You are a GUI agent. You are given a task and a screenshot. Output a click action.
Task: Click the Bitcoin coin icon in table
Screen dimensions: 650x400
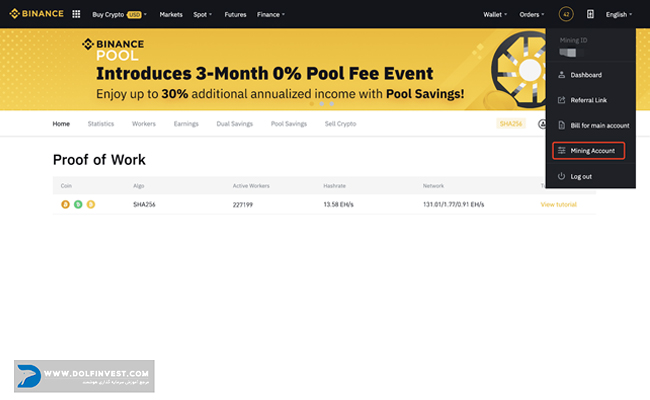click(x=66, y=205)
